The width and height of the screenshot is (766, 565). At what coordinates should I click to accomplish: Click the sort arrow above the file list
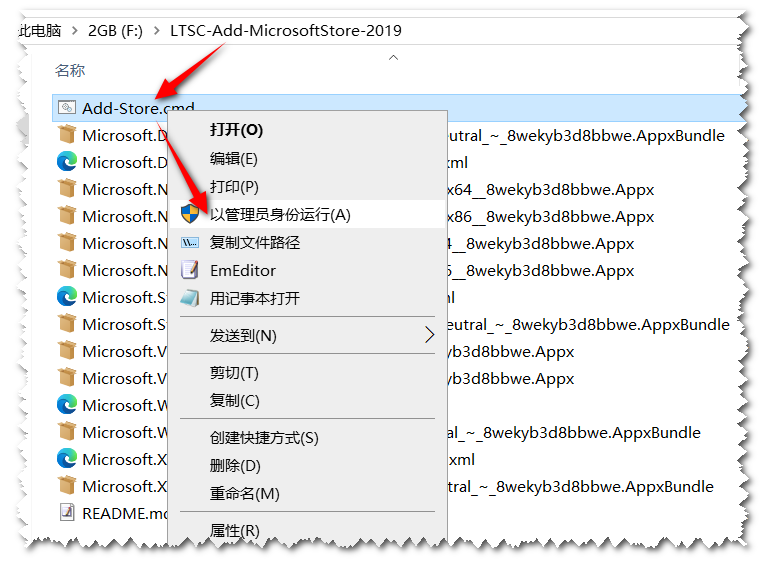(393, 58)
